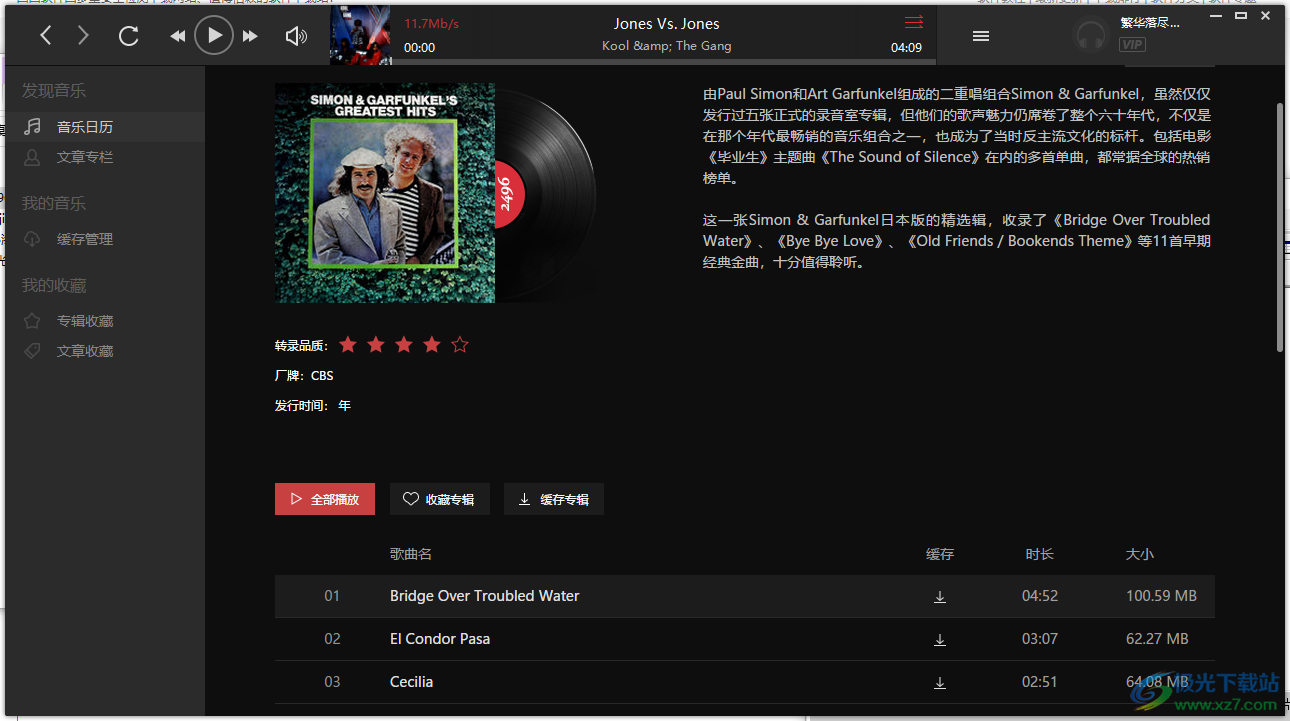The image size is (1290, 721).
Task: Click the second rating star
Action: click(376, 344)
